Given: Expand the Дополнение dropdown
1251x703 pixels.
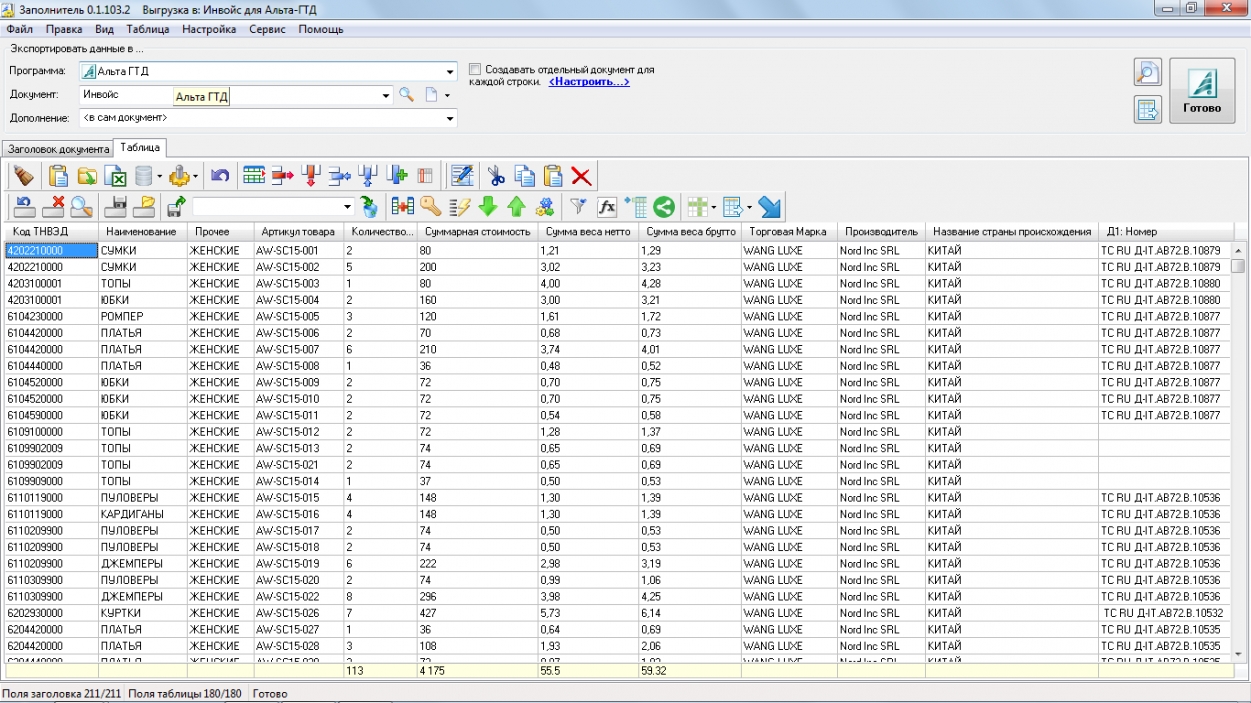Looking at the screenshot, I should (x=450, y=119).
